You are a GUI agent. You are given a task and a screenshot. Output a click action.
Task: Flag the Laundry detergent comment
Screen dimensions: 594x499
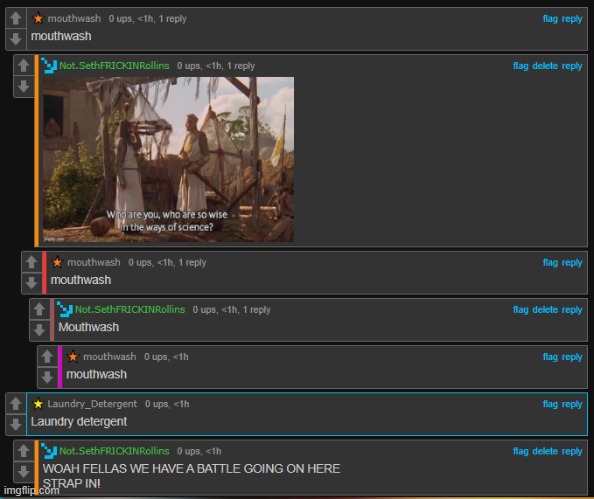tap(550, 404)
